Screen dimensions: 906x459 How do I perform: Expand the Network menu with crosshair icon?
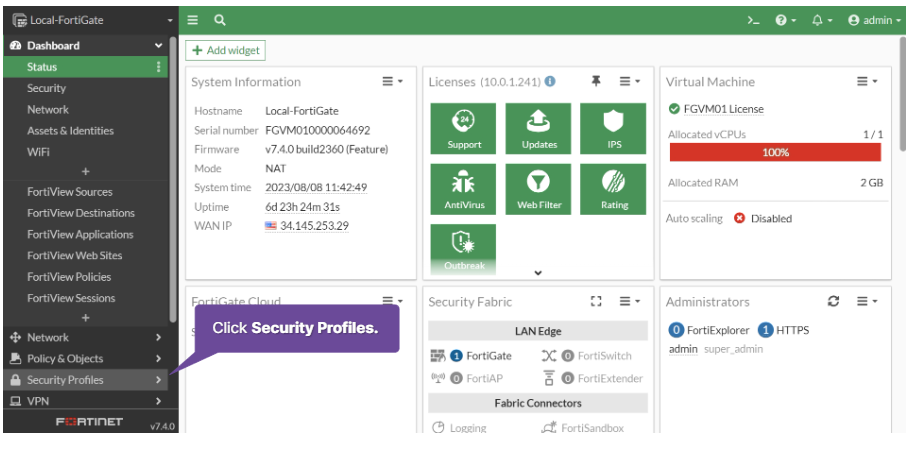[x=86, y=338]
